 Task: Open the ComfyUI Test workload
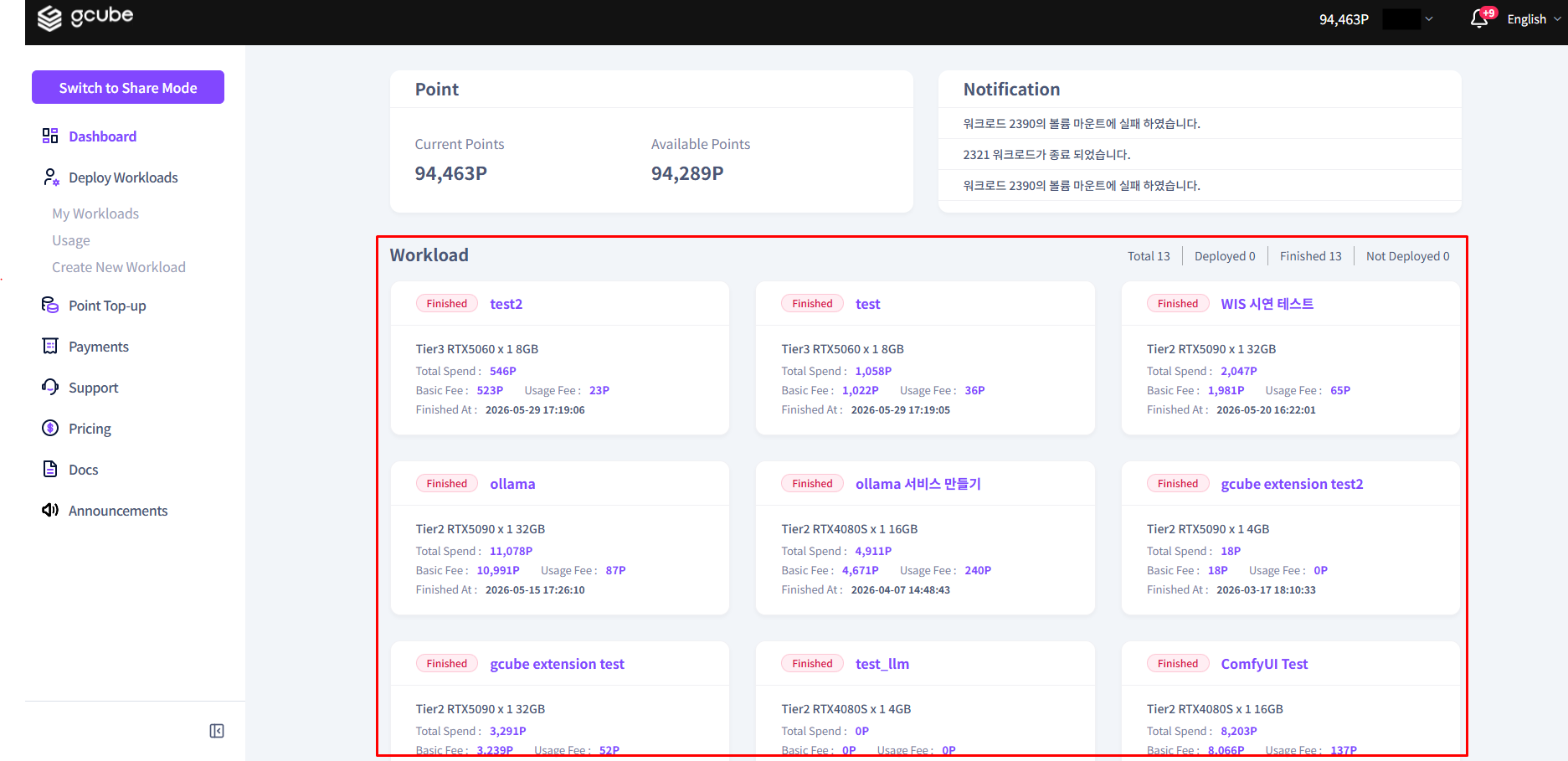coord(1264,664)
